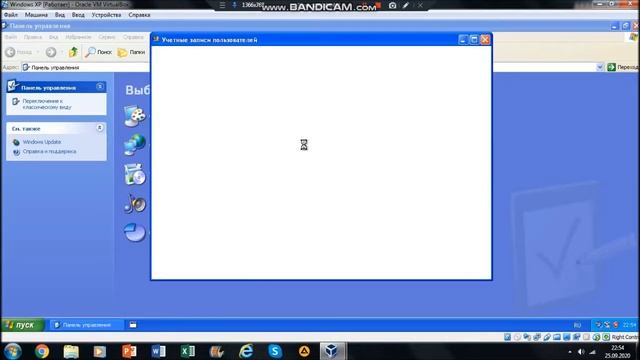Open the VirtualBox Ввод menu
The image size is (640, 360).
click(x=78, y=15)
